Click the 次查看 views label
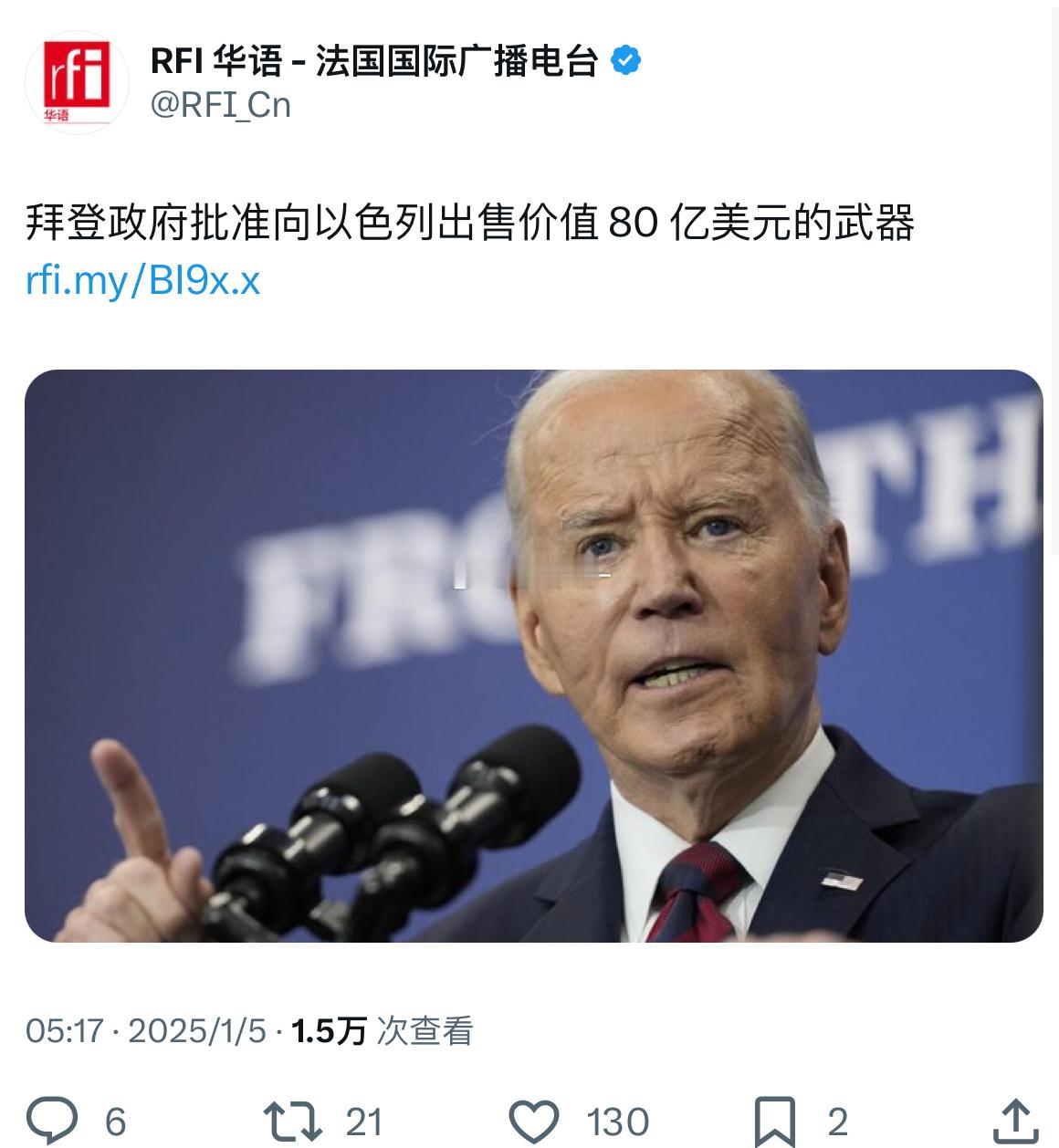 425,1031
